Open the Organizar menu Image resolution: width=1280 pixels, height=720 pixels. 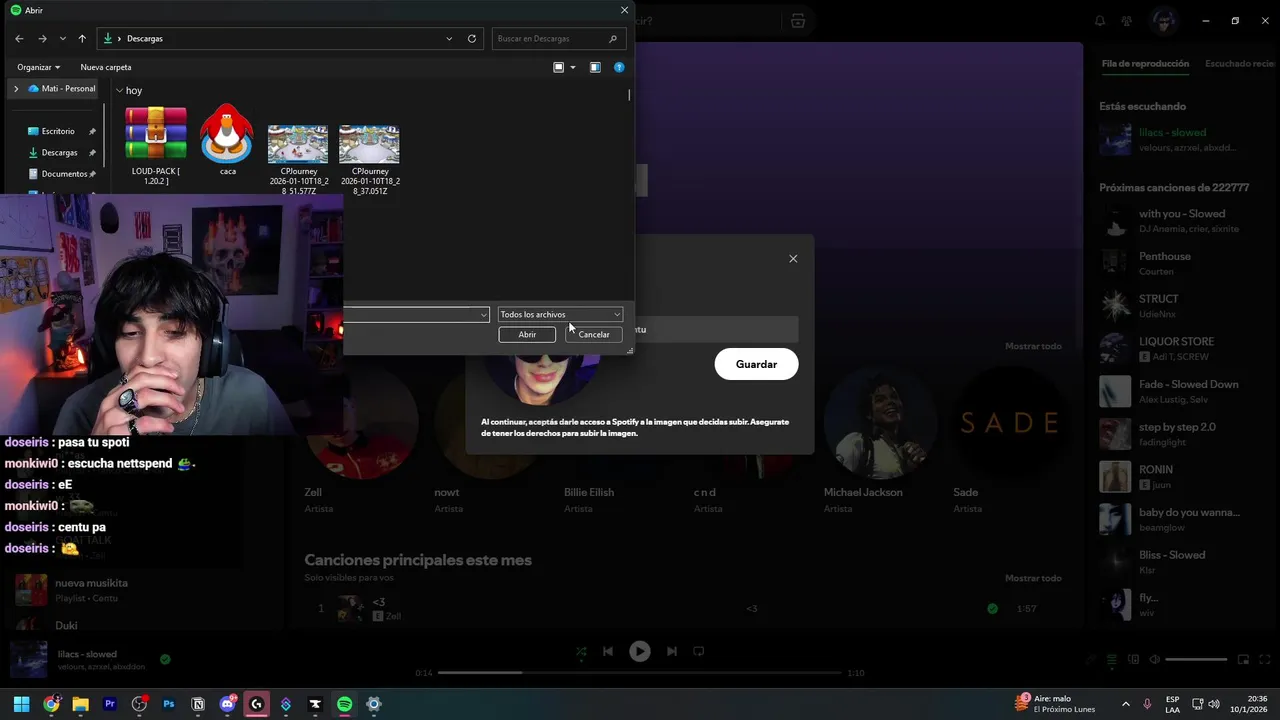pos(38,67)
